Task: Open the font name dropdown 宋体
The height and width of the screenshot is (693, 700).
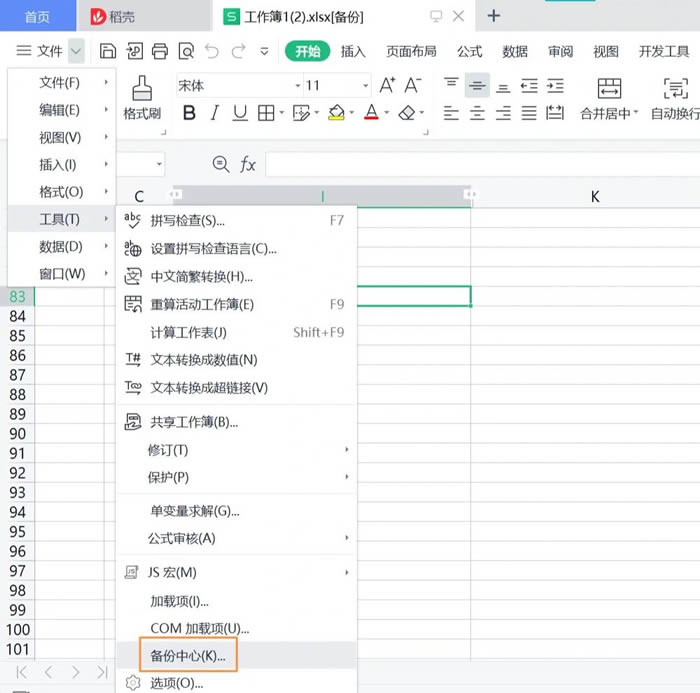Action: click(x=298, y=85)
